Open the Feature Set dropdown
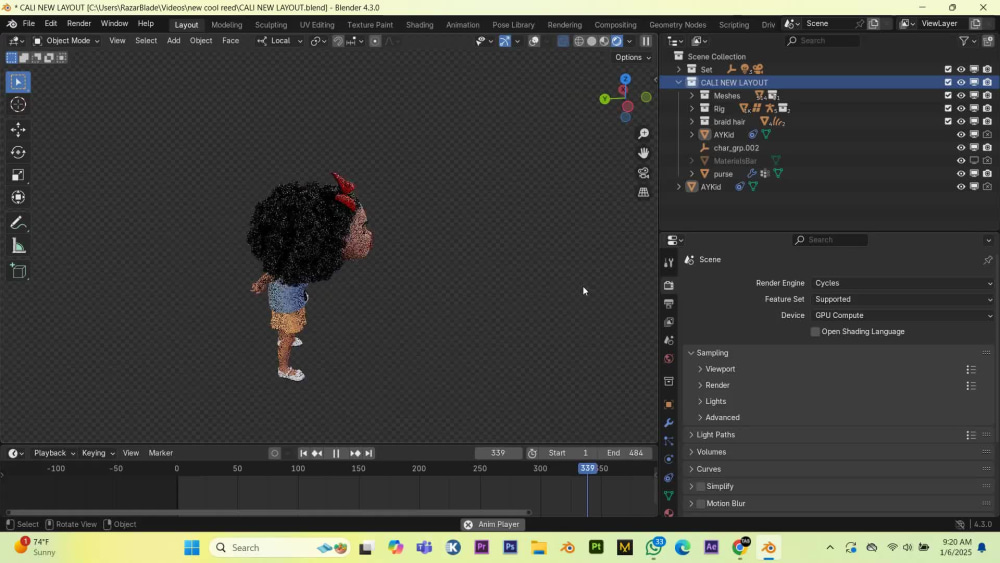The width and height of the screenshot is (1000, 563). click(903, 299)
